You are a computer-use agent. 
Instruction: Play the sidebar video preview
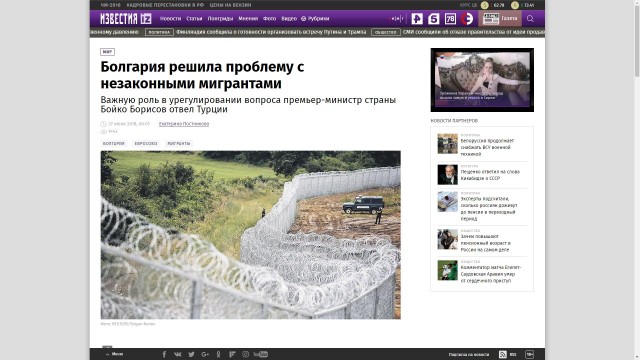click(x=482, y=80)
